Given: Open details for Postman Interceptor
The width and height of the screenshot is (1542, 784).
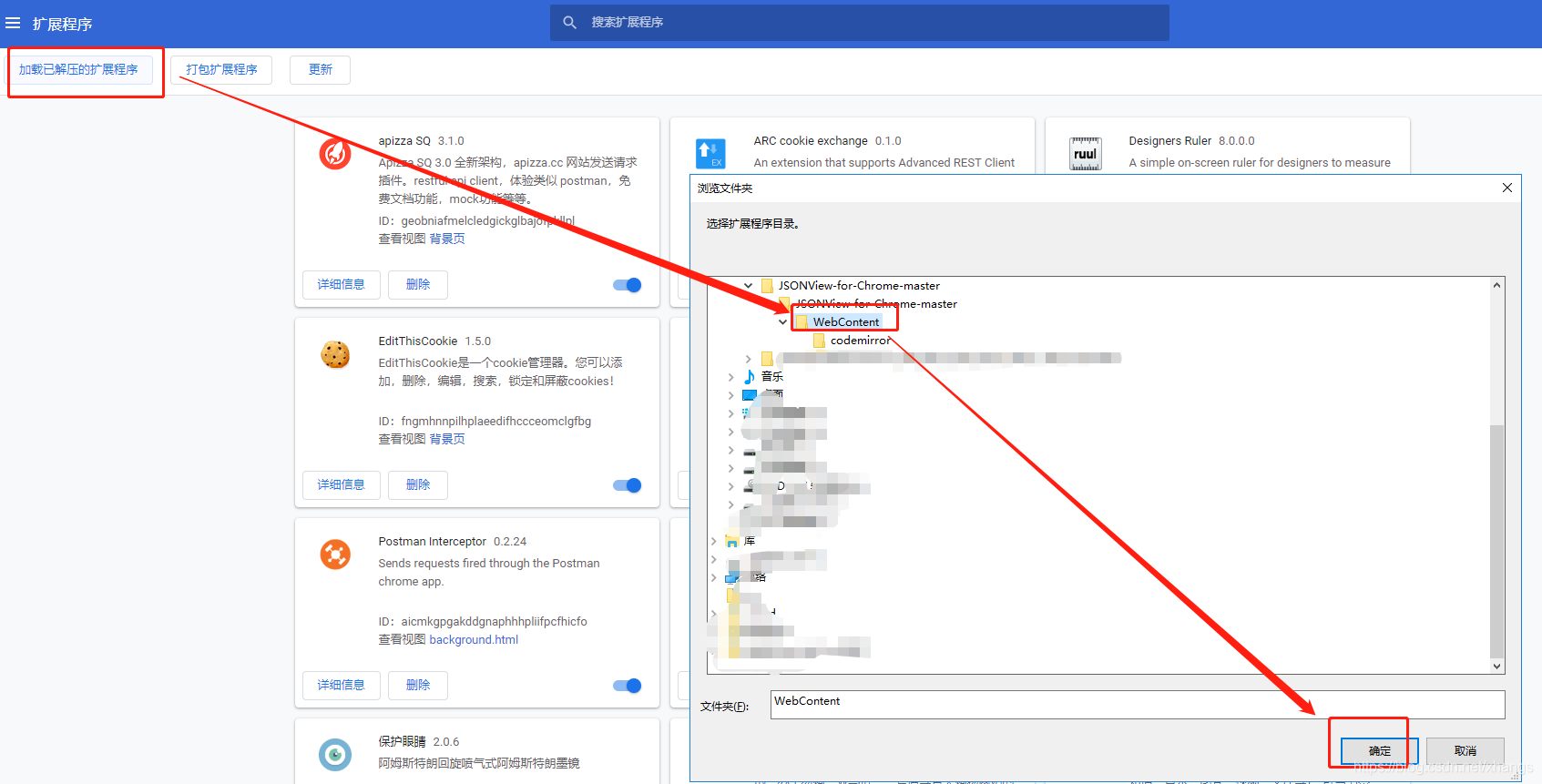Looking at the screenshot, I should 342,685.
